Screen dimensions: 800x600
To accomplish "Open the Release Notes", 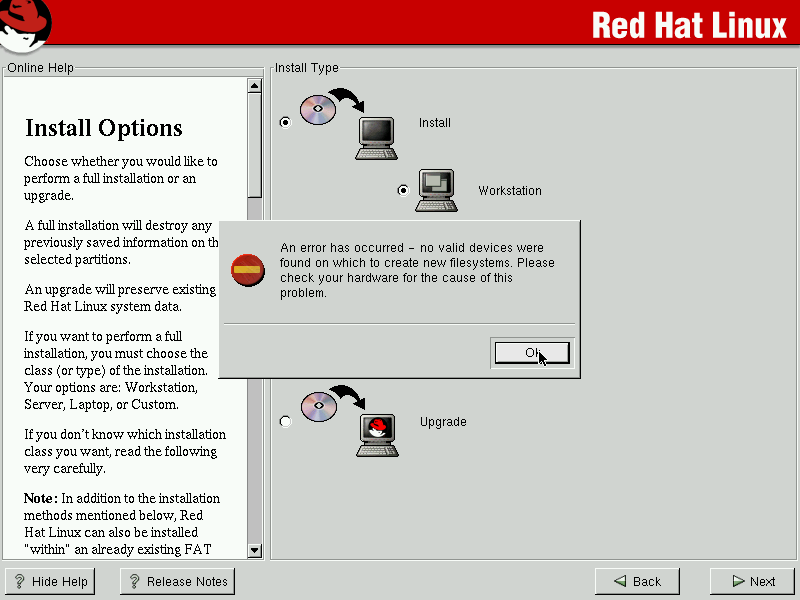I will click(178, 582).
